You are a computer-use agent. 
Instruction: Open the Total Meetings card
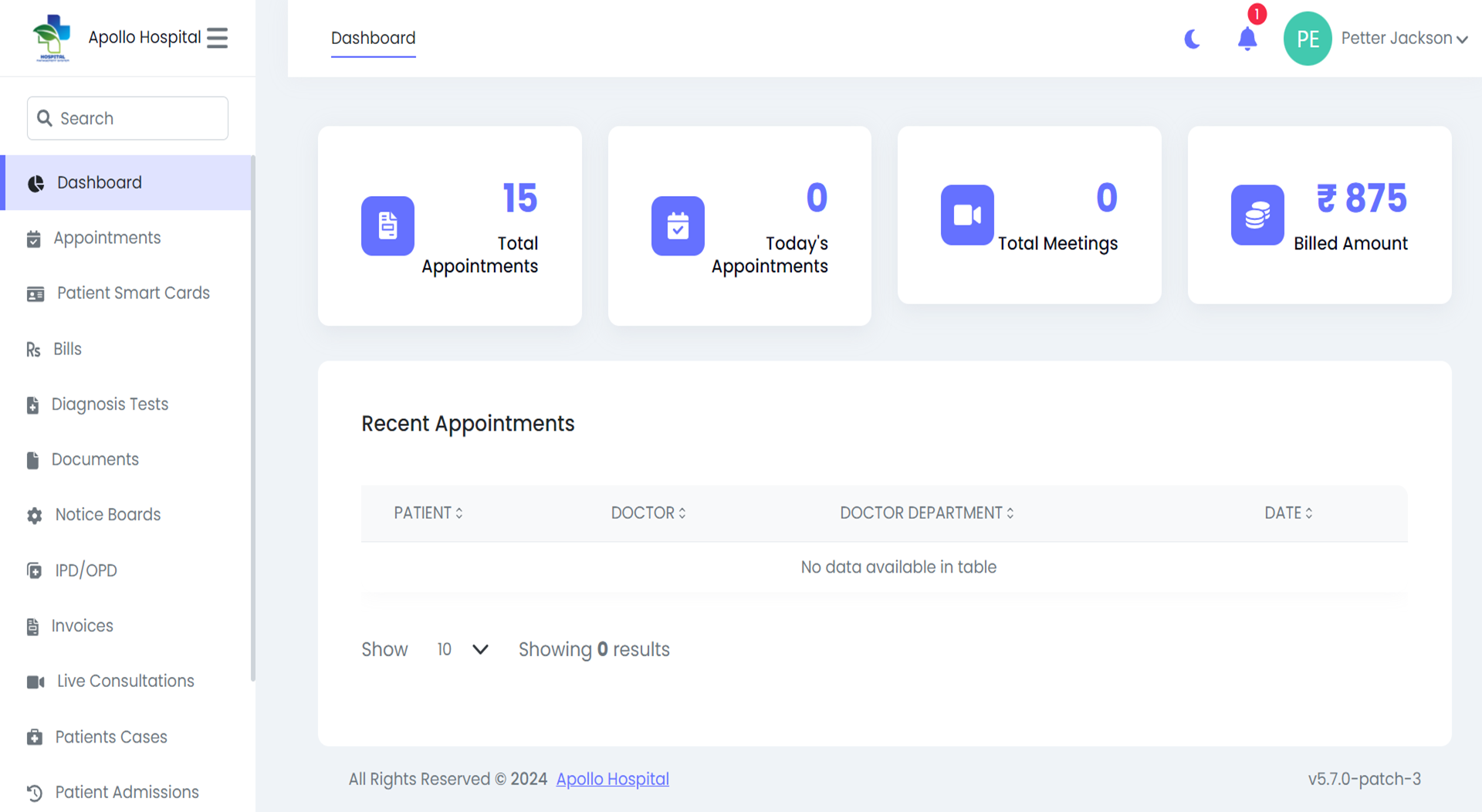(1029, 215)
